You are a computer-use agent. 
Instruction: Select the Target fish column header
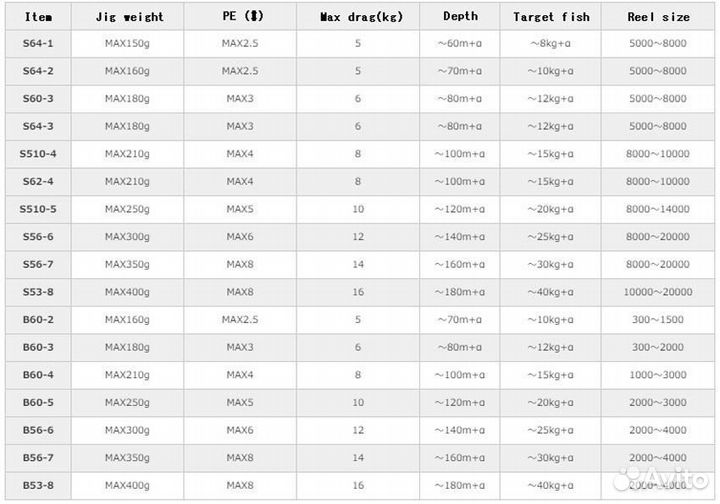(551, 17)
